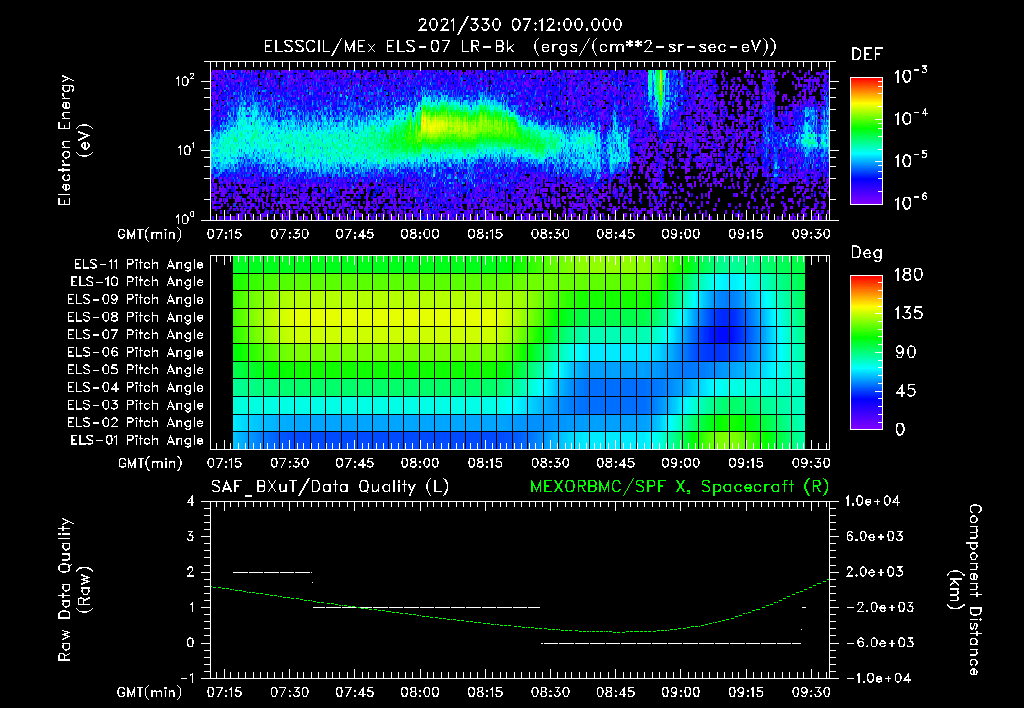Select the ELS-08 Pitch Angle row label

pos(136,317)
